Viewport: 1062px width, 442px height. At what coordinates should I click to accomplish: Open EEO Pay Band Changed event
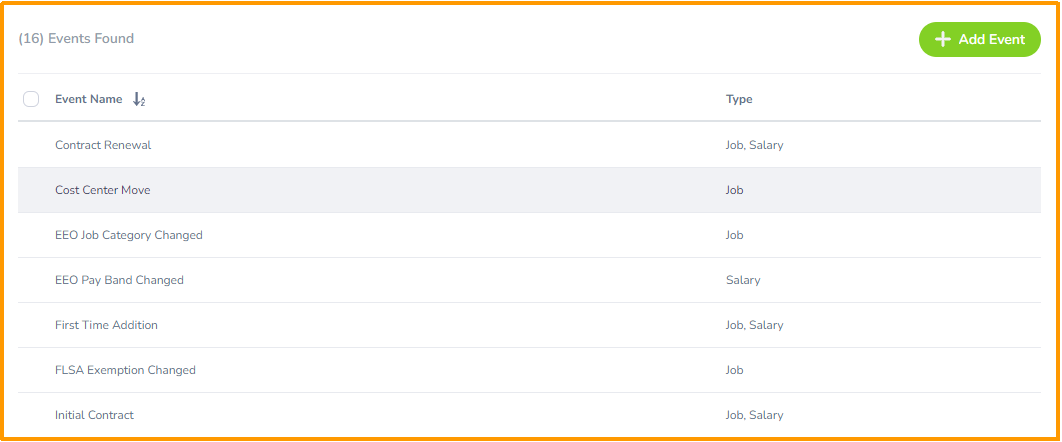click(119, 280)
